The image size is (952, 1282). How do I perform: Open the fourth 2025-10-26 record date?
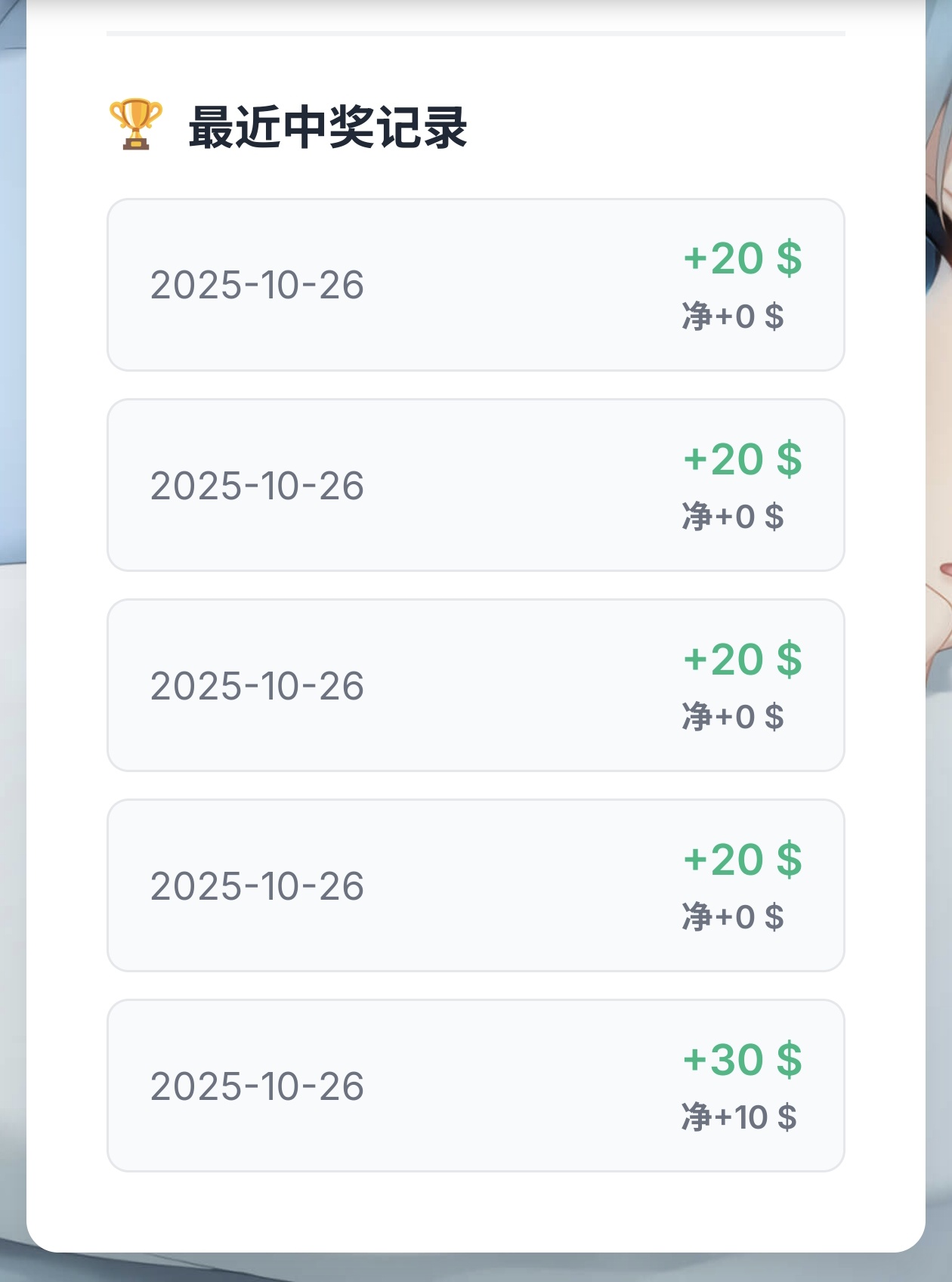pyautogui.click(x=257, y=885)
